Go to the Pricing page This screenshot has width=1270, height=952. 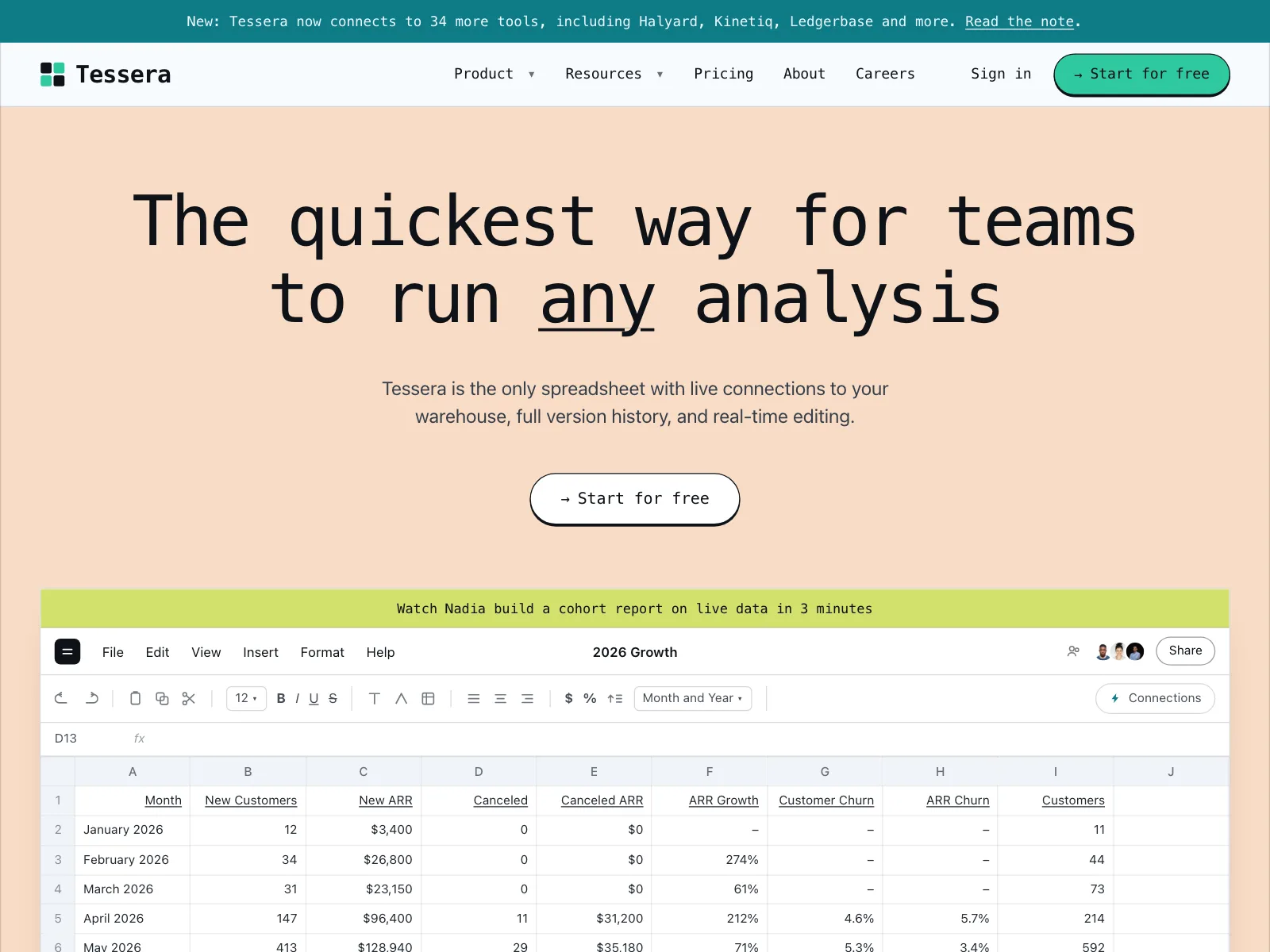(724, 74)
